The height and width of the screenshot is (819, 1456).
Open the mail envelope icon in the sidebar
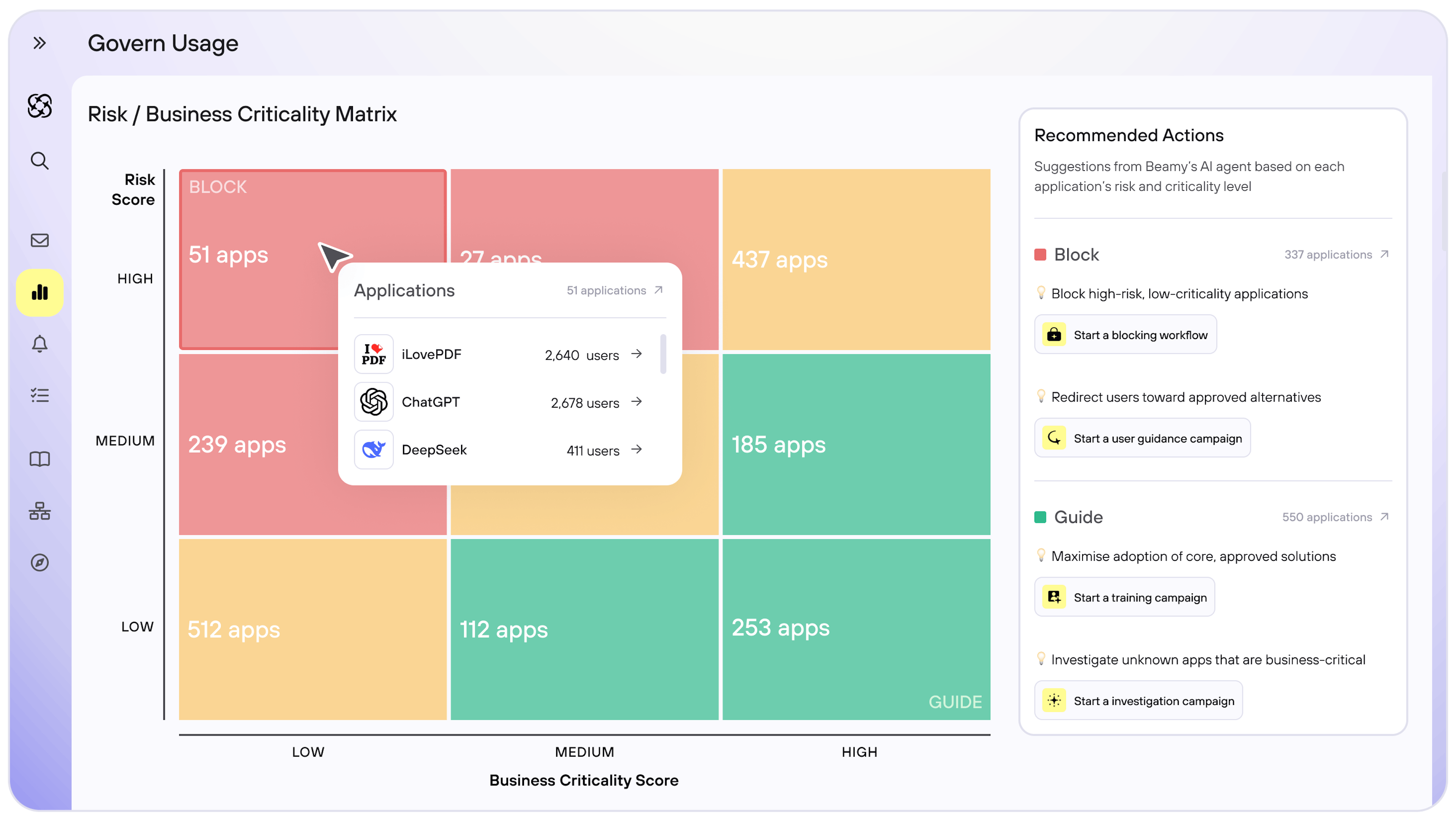coord(39,240)
